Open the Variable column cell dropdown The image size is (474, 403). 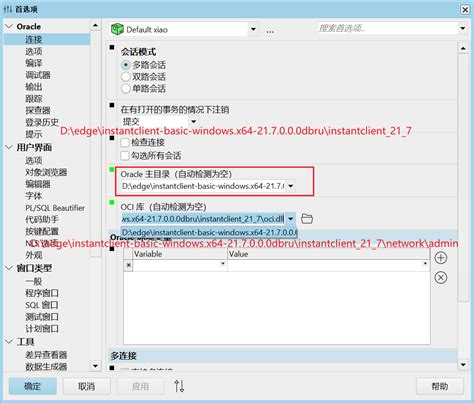[223, 264]
